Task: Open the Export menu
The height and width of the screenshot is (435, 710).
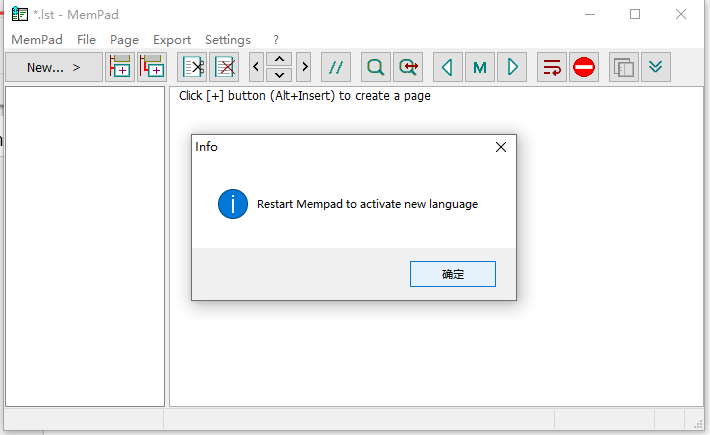Action: pyautogui.click(x=172, y=40)
